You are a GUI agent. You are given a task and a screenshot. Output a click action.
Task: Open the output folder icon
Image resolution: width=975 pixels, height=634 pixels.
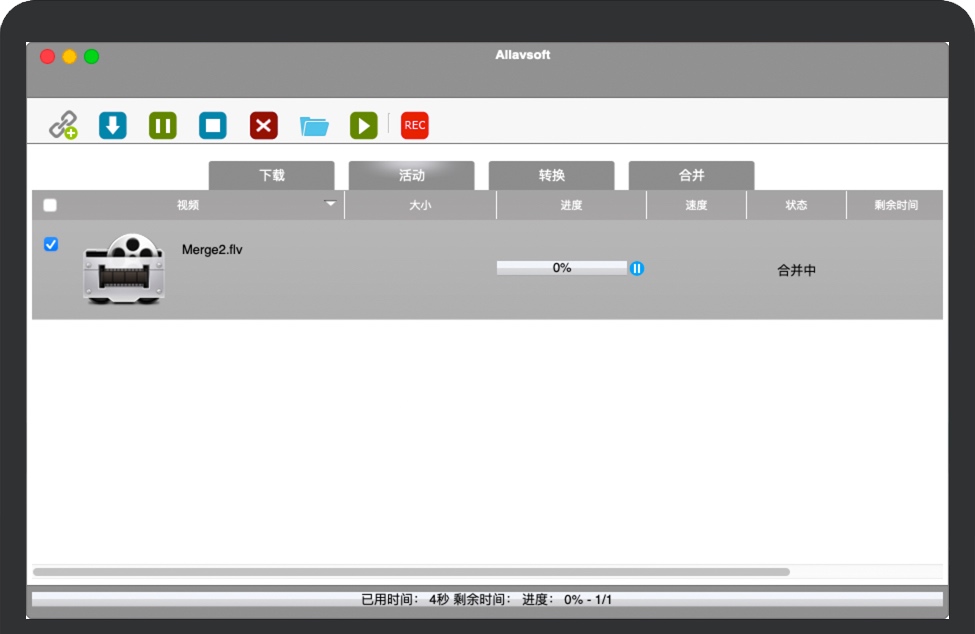click(x=314, y=125)
